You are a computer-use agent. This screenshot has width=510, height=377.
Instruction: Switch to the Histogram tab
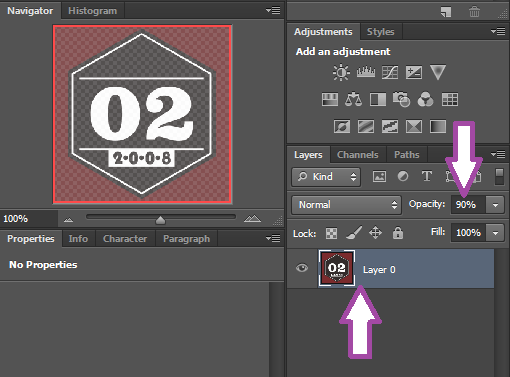pos(93,11)
